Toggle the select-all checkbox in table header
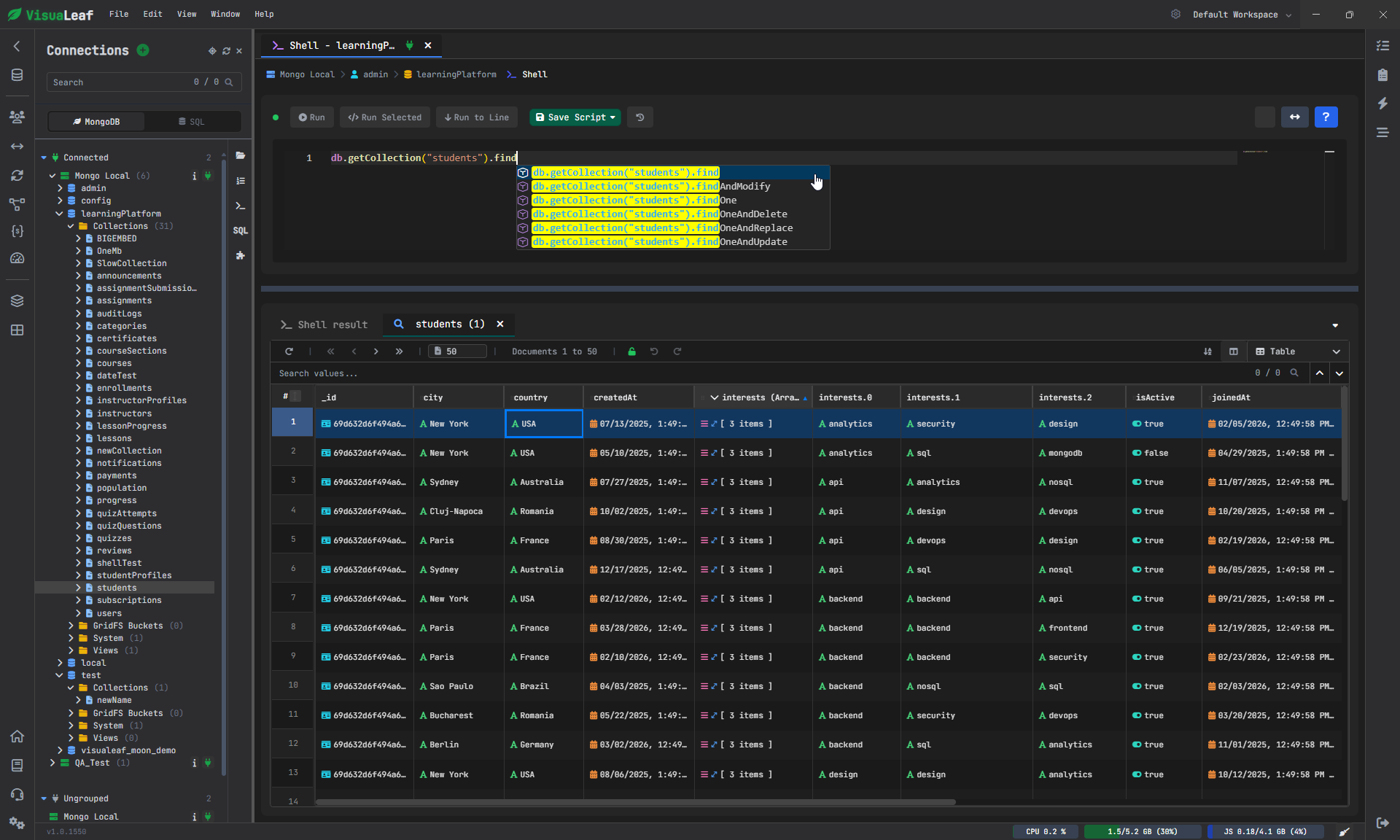The width and height of the screenshot is (1400, 840). pyautogui.click(x=295, y=397)
